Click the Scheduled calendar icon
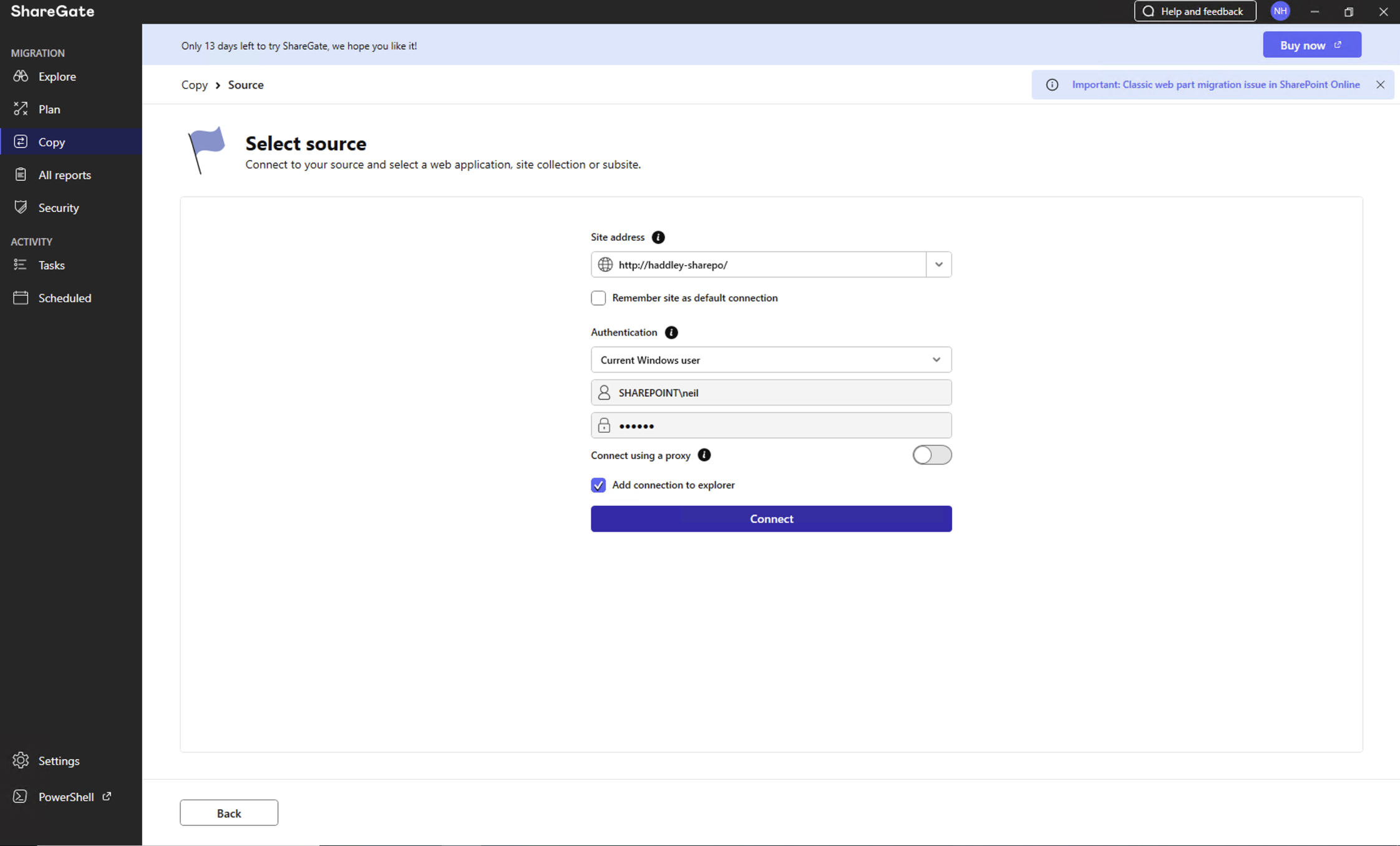Viewport: 1400px width, 846px height. tap(21, 298)
